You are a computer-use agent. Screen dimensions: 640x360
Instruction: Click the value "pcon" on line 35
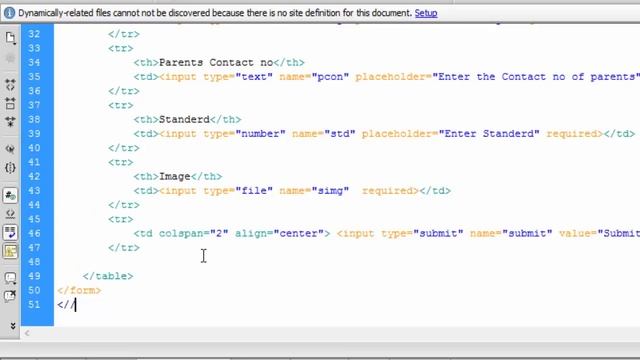pos(330,77)
